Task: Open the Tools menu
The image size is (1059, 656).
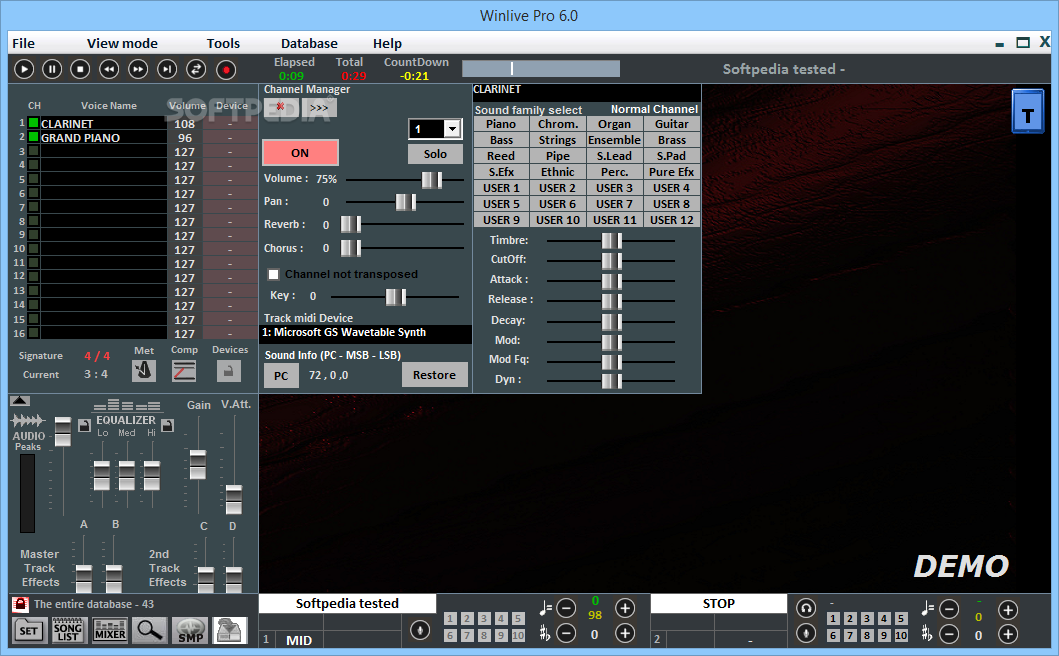Action: pos(224,43)
